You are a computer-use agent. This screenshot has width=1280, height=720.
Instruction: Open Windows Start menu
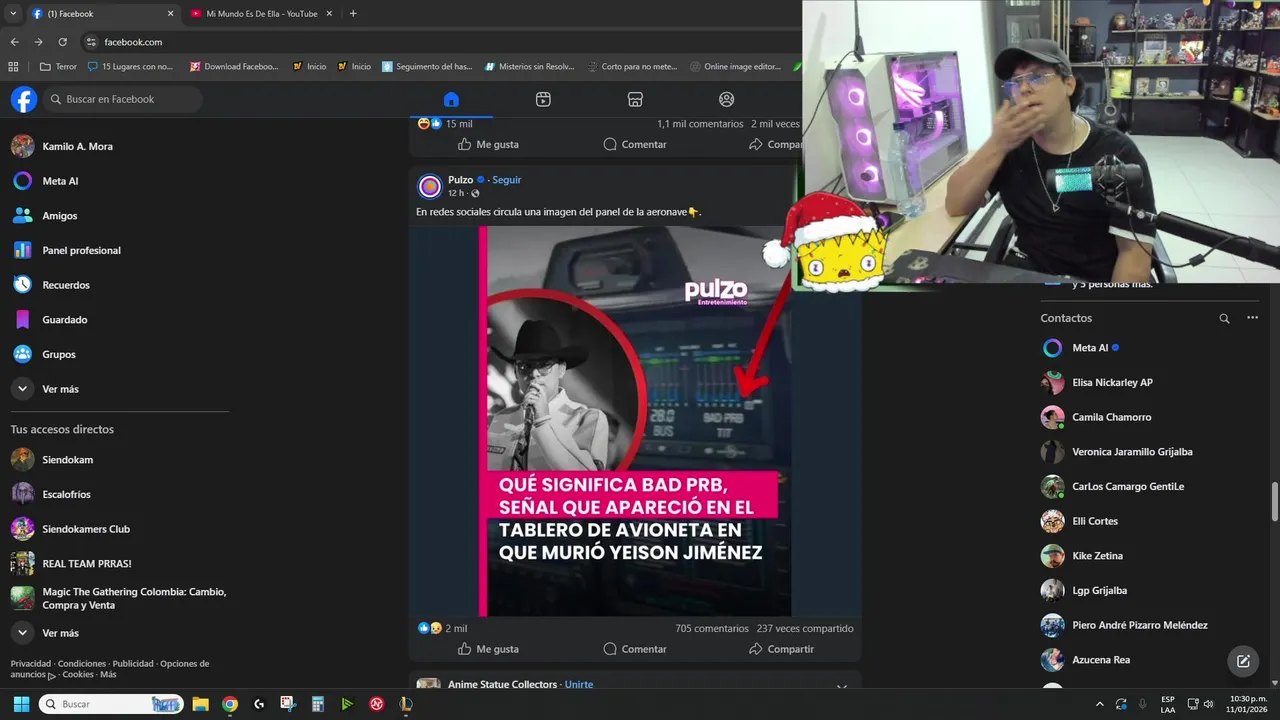click(x=21, y=704)
